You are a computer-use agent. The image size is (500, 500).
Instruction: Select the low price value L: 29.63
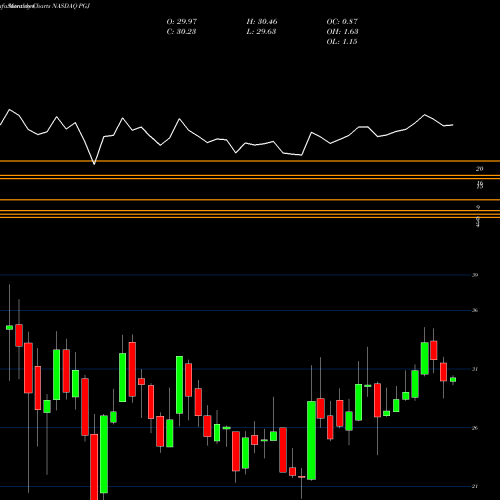coord(261,32)
